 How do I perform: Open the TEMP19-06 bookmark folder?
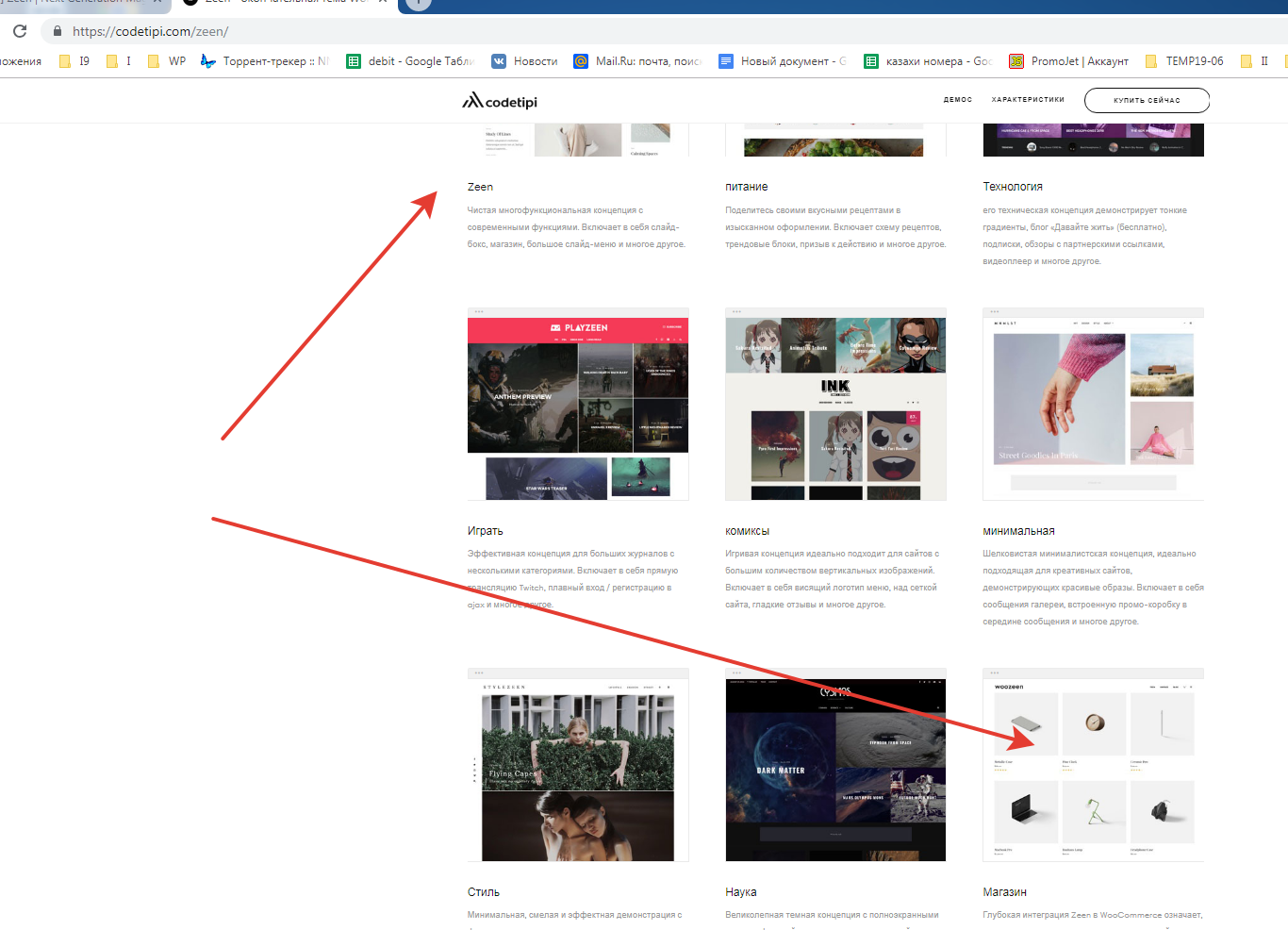(x=1183, y=61)
